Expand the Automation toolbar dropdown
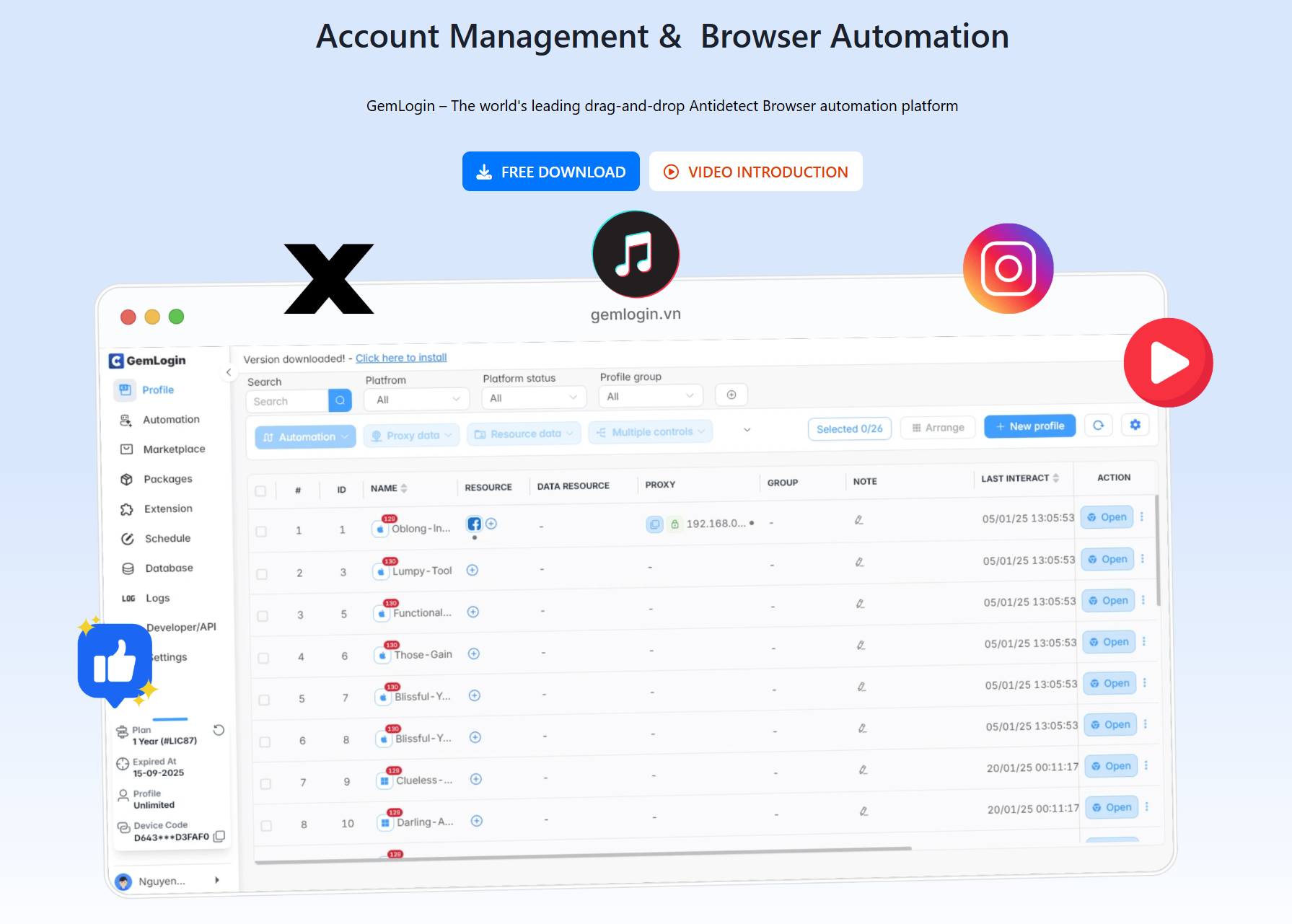 coord(305,437)
